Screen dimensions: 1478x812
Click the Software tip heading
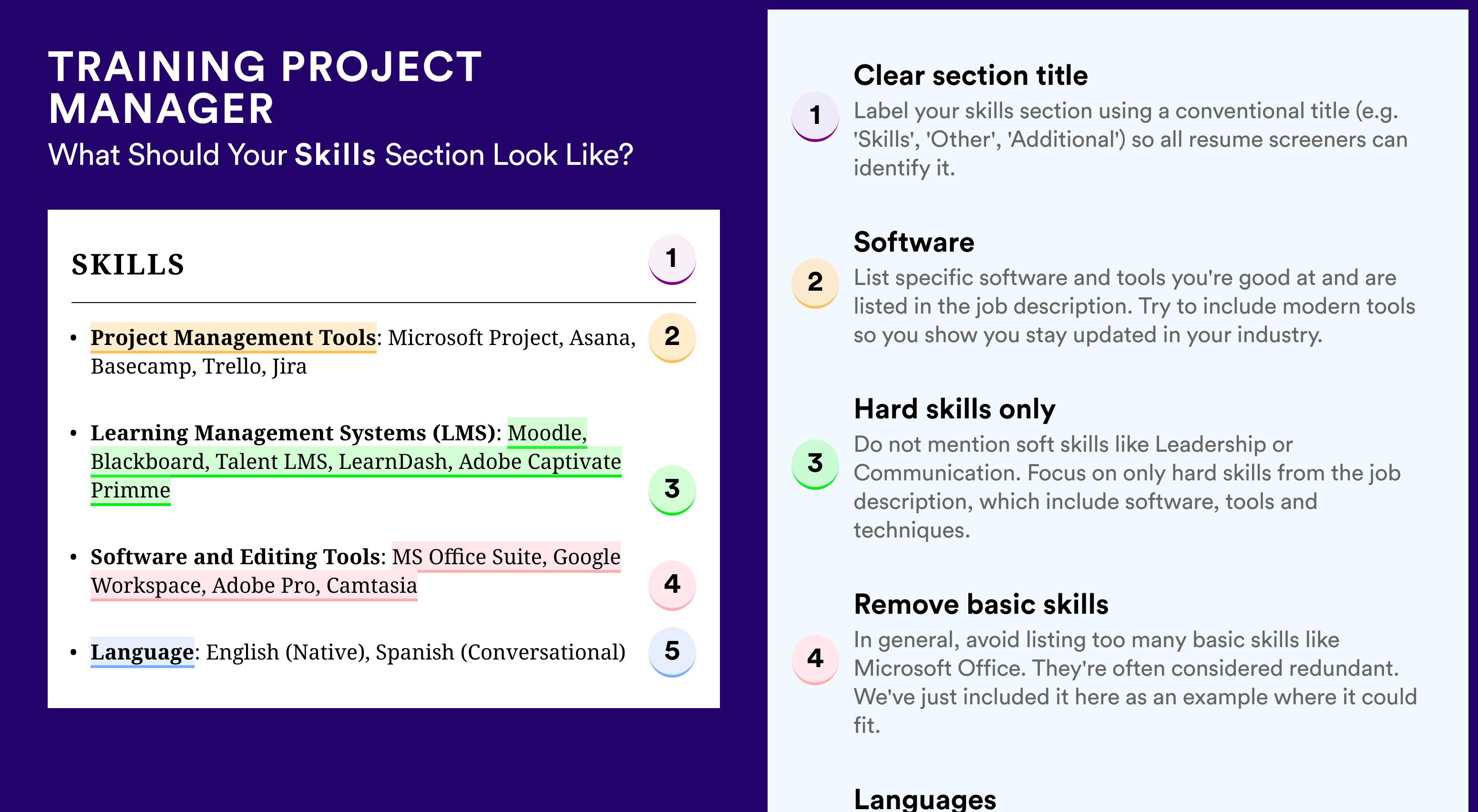[x=914, y=242]
